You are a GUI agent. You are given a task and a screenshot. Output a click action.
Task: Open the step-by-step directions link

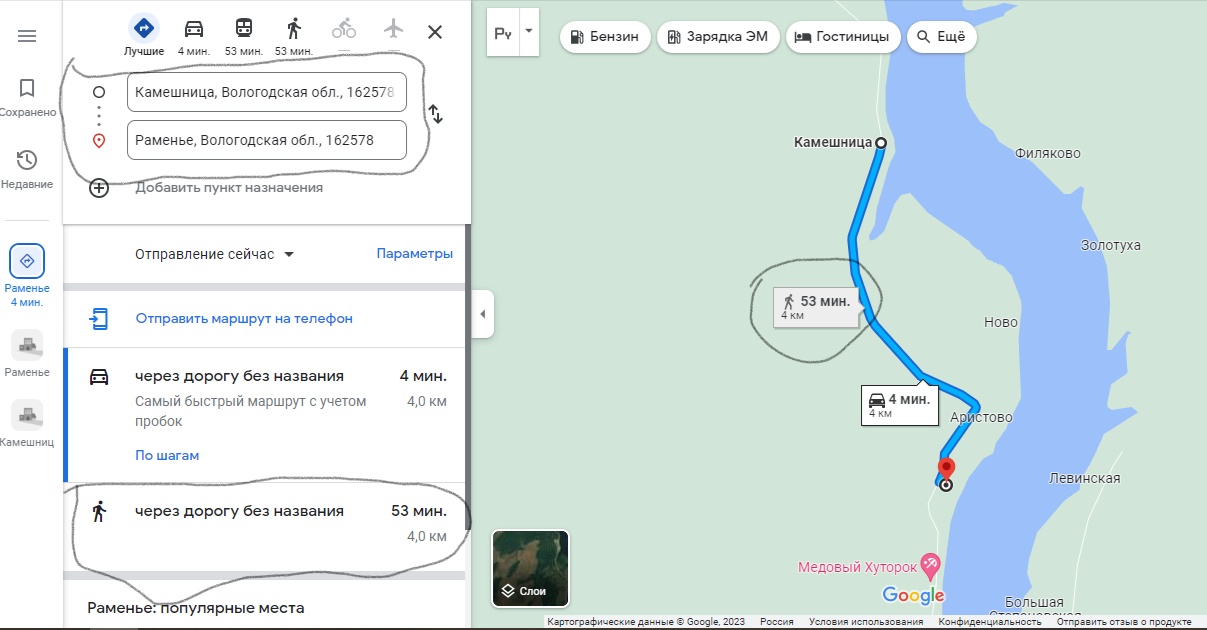click(x=167, y=455)
